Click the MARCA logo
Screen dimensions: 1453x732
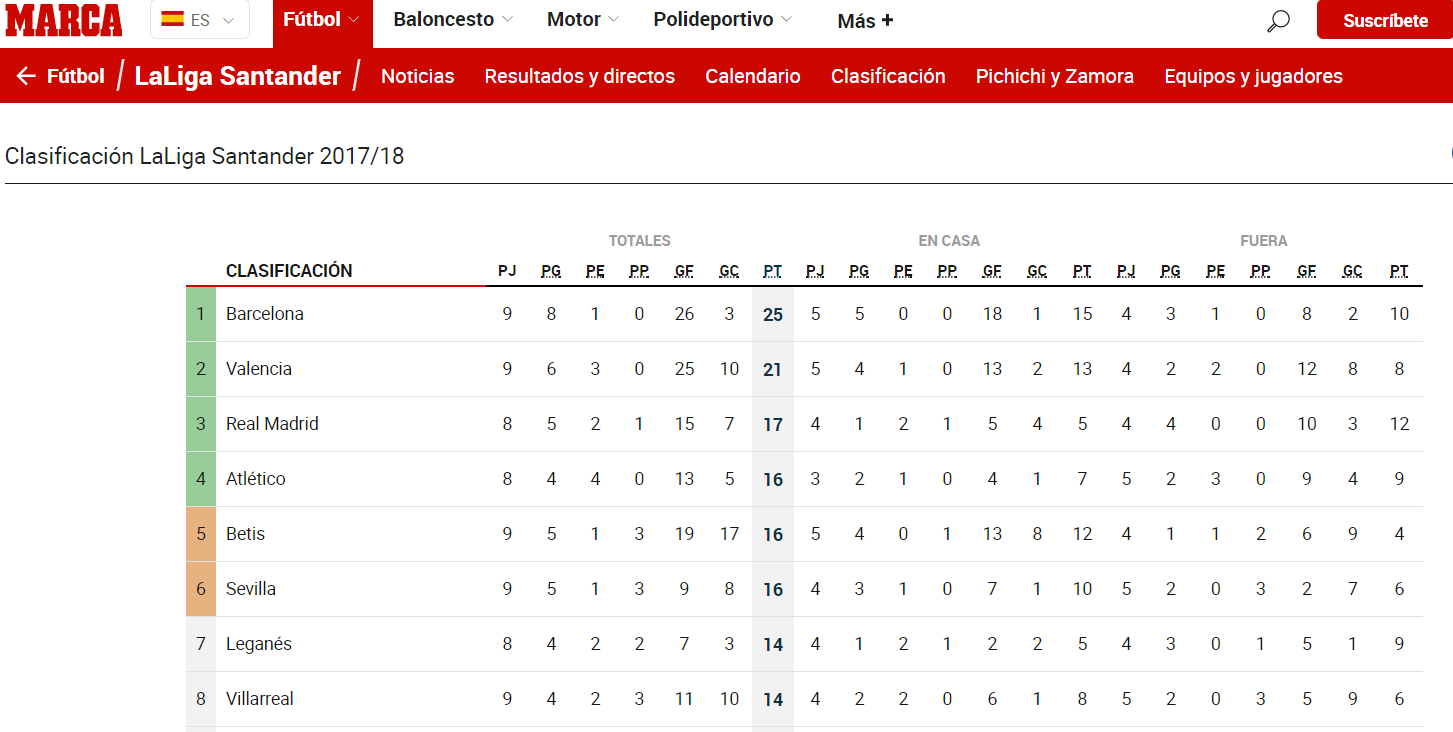(64, 20)
